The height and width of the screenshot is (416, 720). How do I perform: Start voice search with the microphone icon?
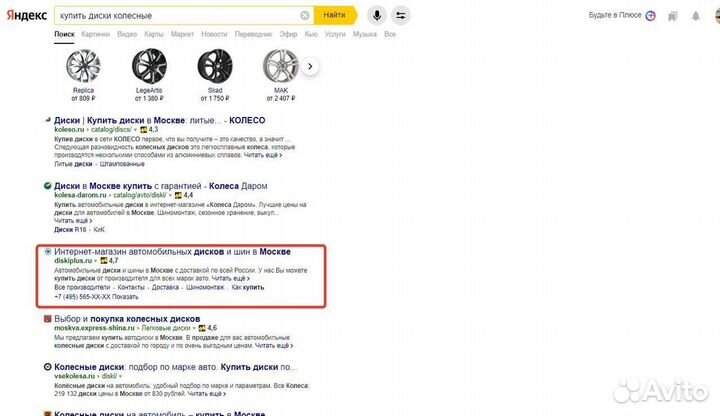pos(377,16)
